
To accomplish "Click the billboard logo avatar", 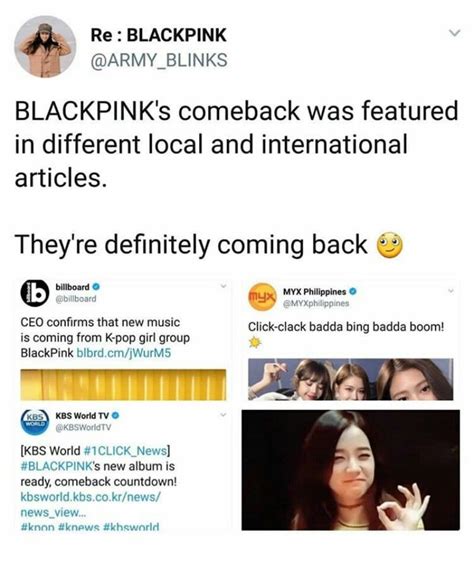I will (35, 293).
